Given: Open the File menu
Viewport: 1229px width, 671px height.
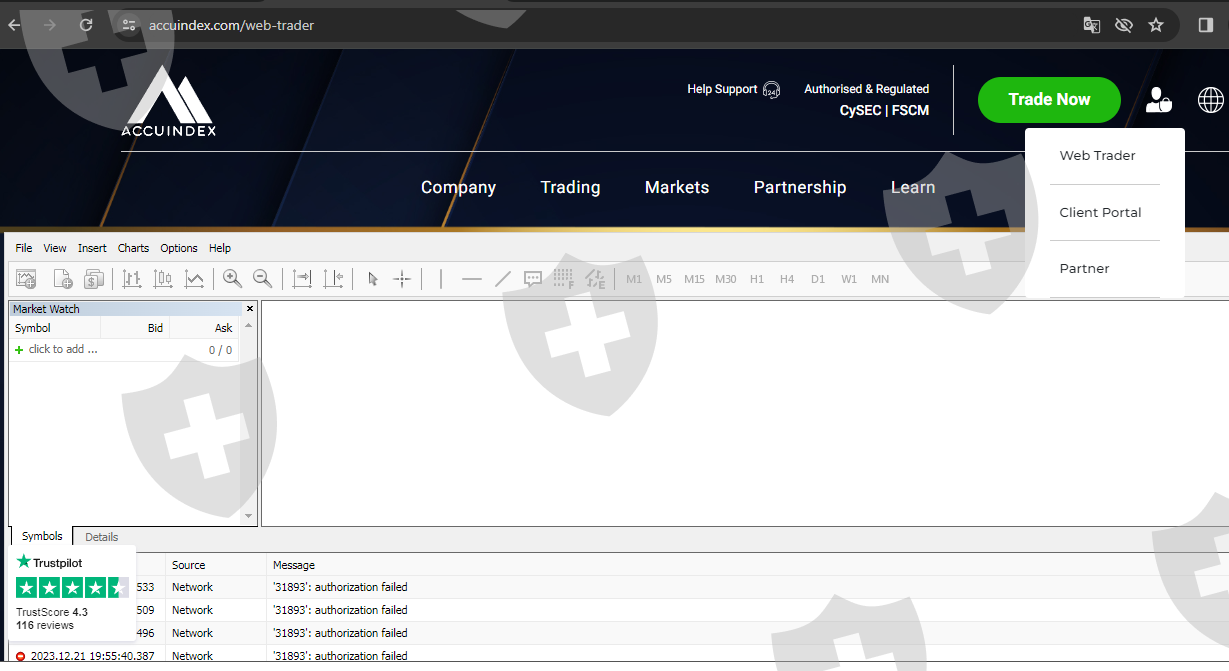Looking at the screenshot, I should (24, 248).
